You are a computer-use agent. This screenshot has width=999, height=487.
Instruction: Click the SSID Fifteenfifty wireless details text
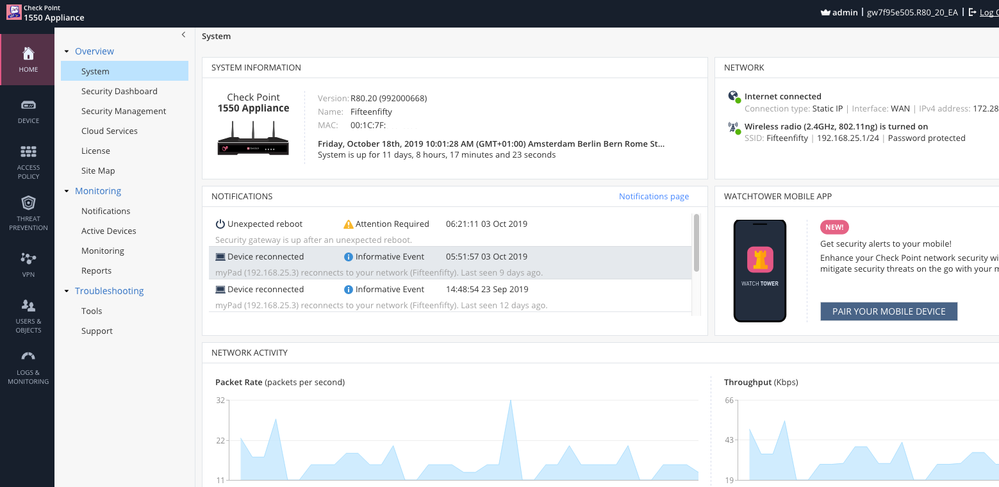[855, 138]
